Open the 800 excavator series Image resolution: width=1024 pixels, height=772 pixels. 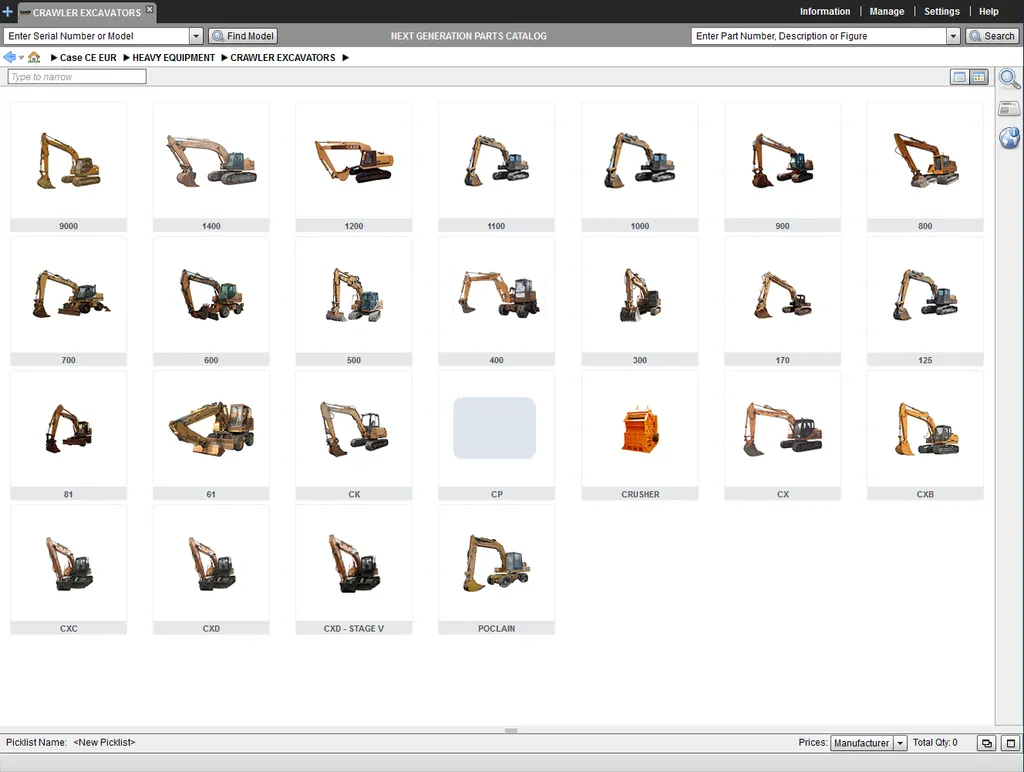[x=925, y=167]
